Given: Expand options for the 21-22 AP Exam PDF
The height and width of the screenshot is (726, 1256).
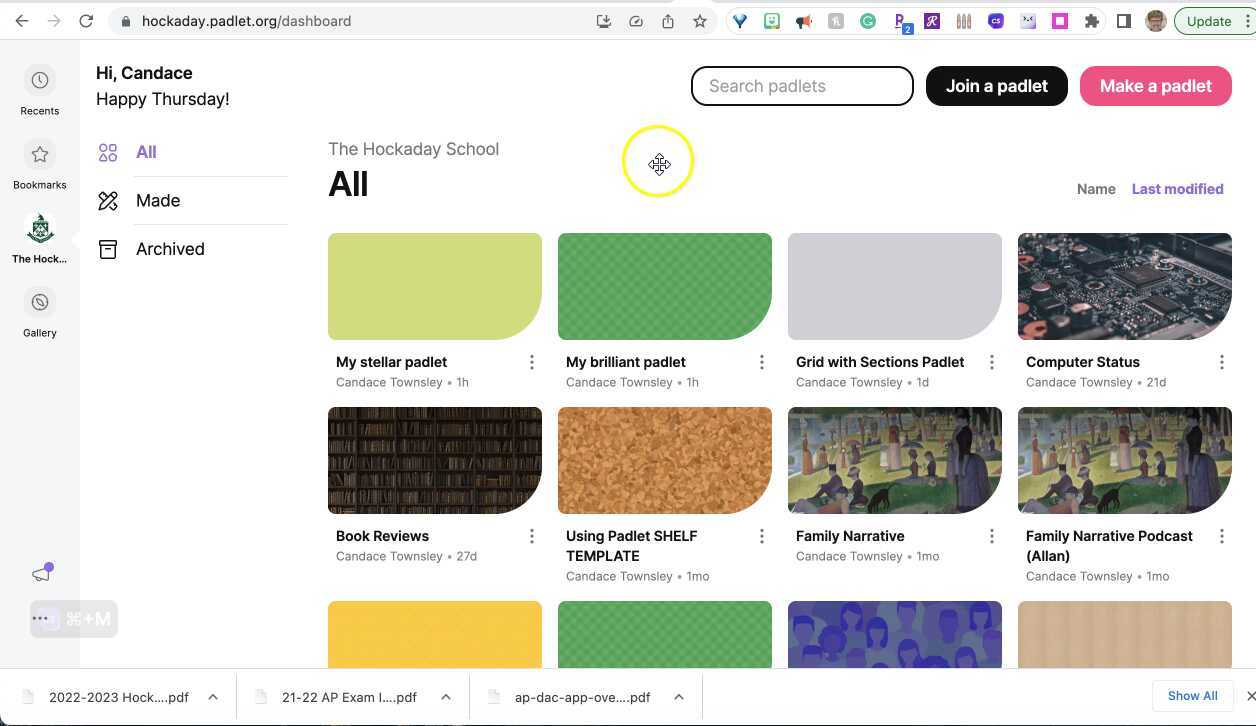Looking at the screenshot, I should pyautogui.click(x=446, y=697).
